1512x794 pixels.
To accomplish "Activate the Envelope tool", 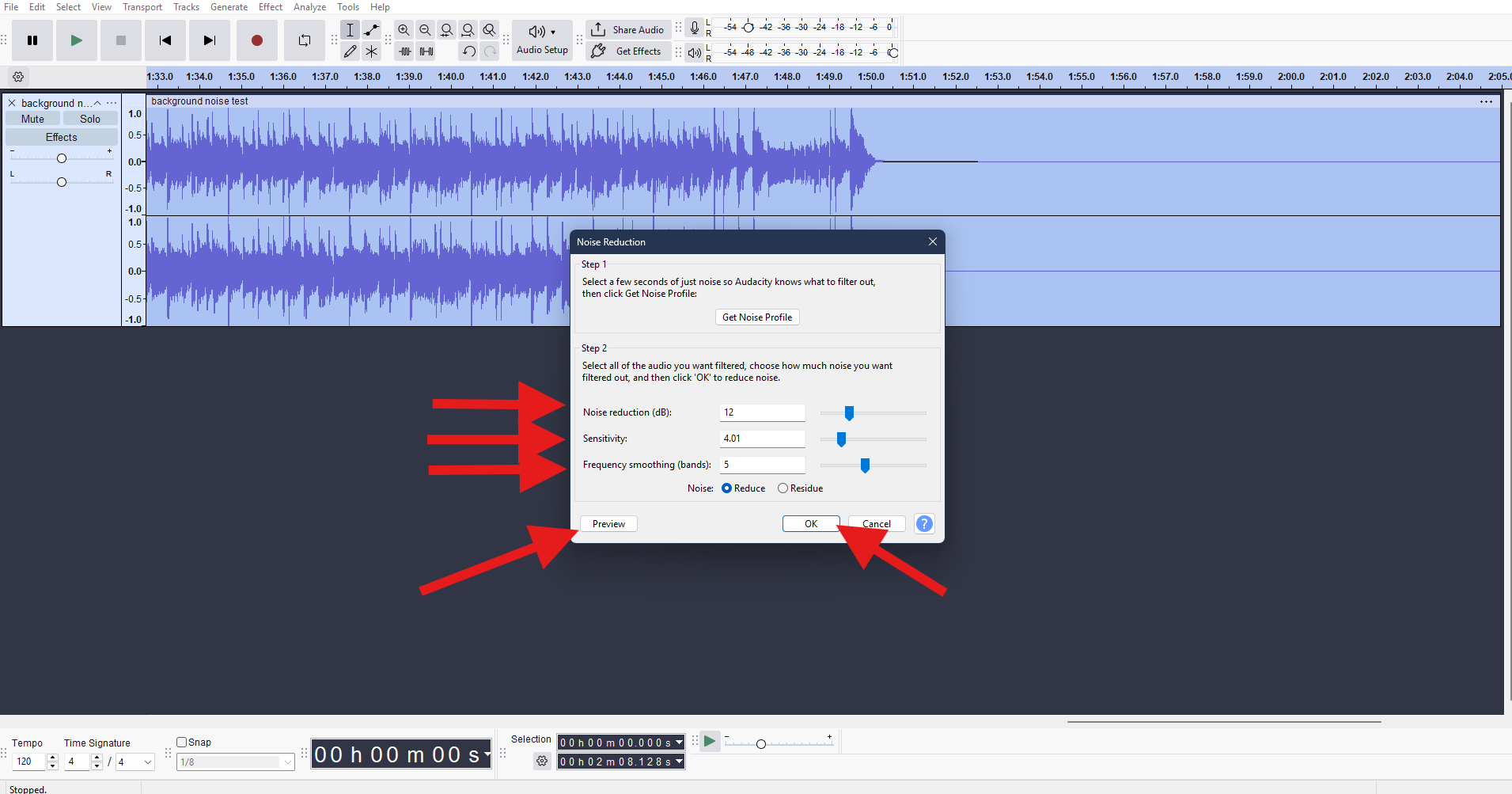I will (x=371, y=29).
